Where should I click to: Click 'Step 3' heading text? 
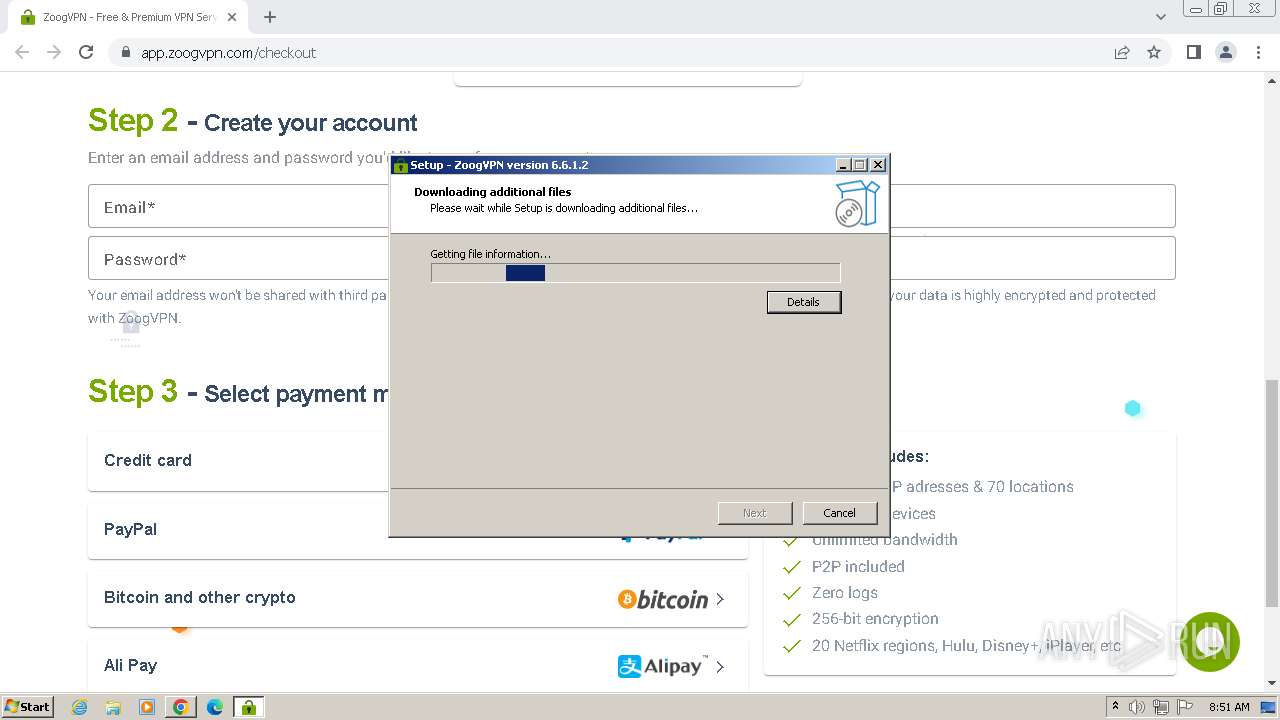click(x=133, y=391)
